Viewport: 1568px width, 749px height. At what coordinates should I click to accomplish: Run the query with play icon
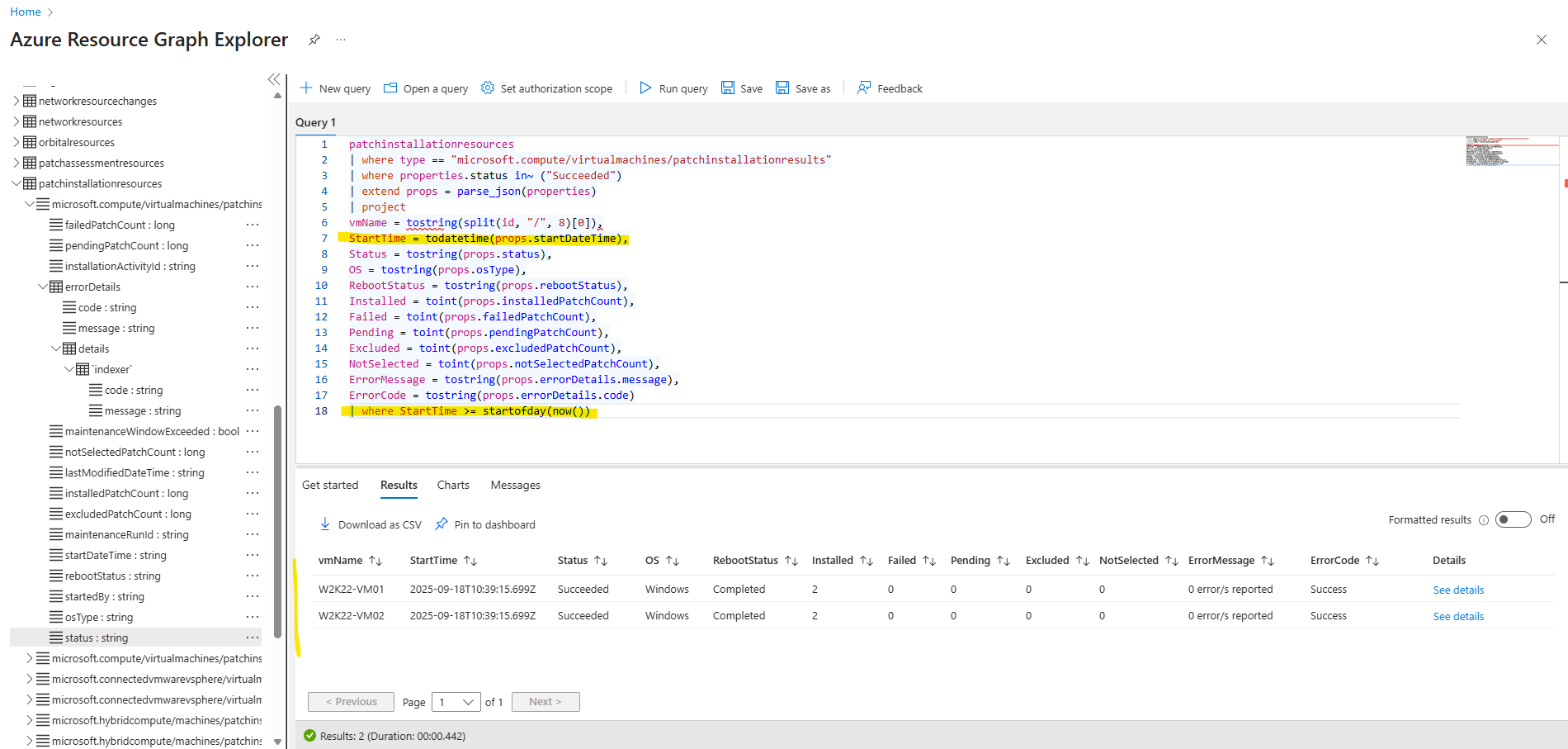coord(645,88)
